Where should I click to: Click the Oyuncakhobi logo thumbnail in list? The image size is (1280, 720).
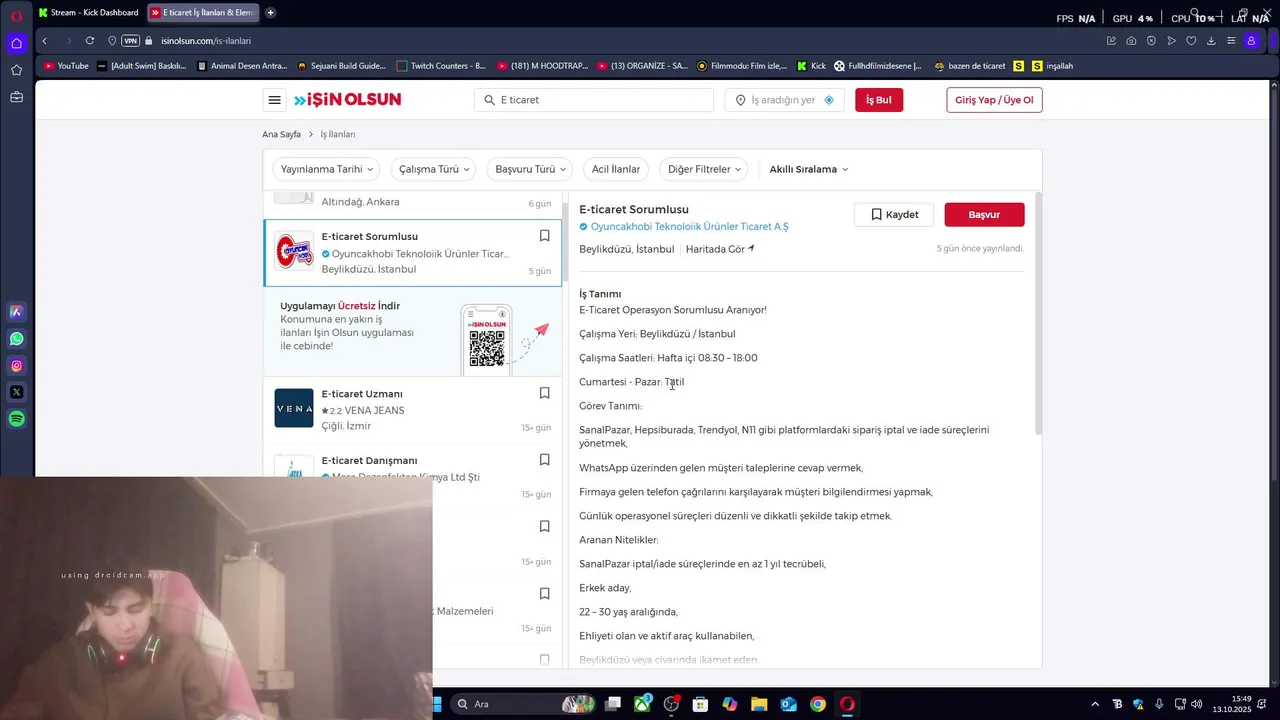click(x=294, y=252)
